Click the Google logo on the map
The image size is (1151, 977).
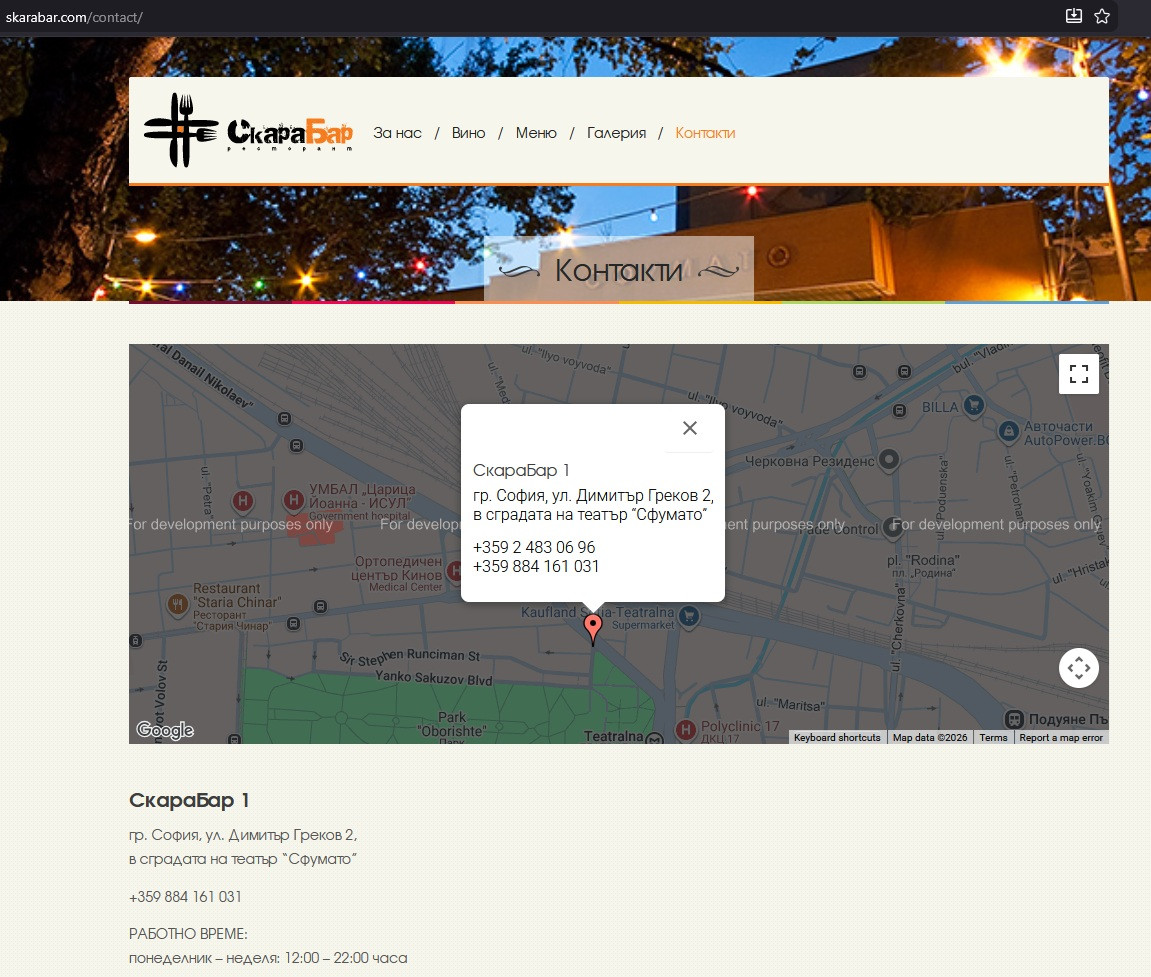point(165,730)
